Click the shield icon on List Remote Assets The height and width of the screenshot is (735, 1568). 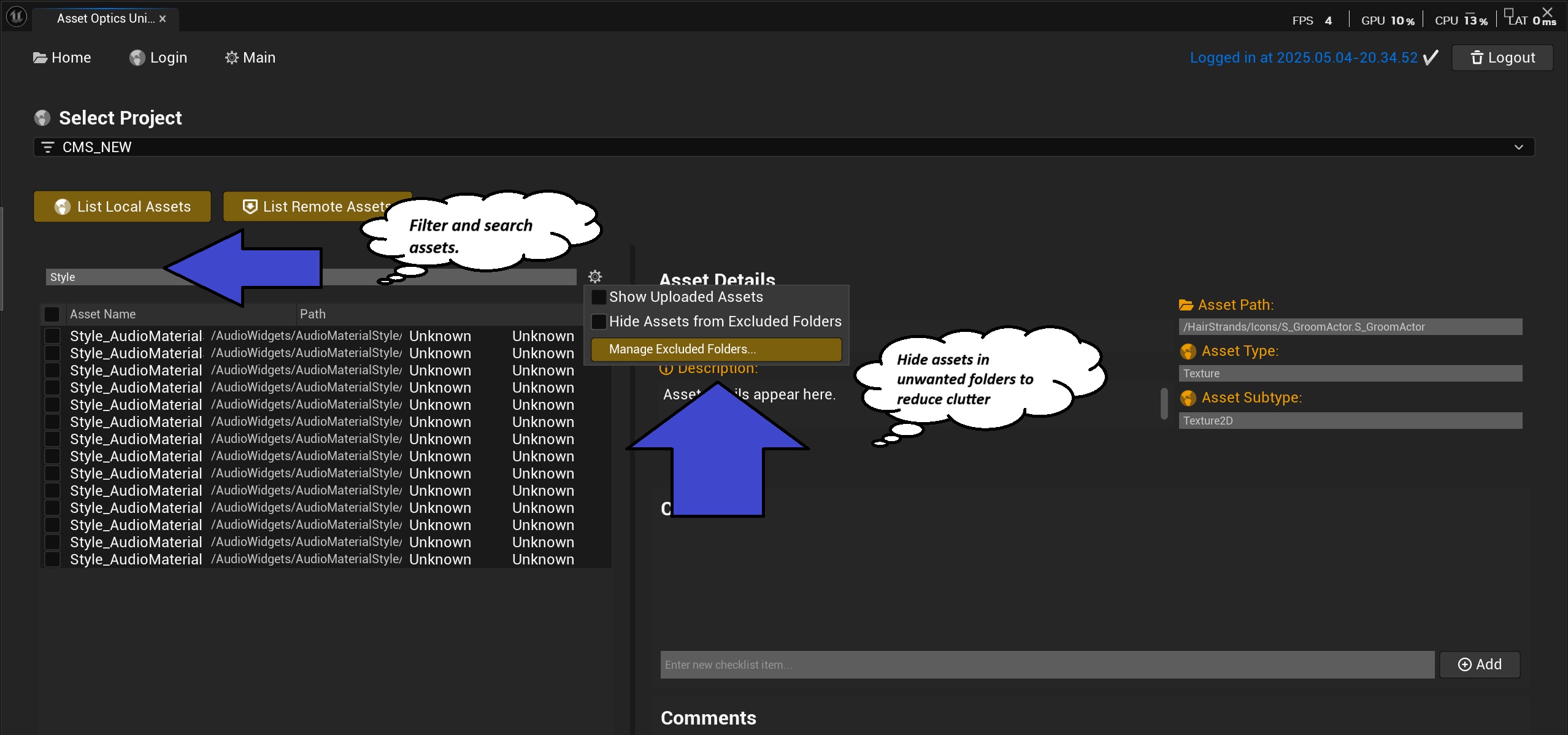coord(249,206)
